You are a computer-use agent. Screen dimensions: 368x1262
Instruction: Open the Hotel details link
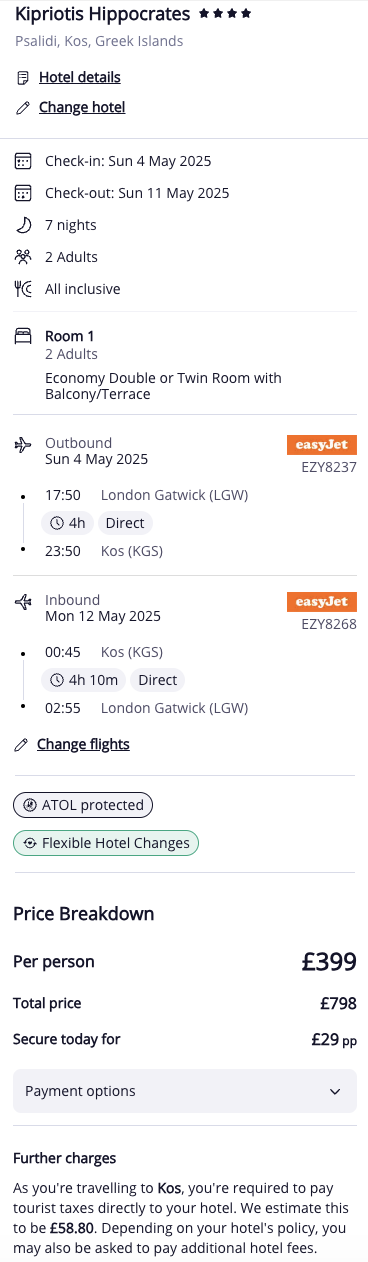80,77
